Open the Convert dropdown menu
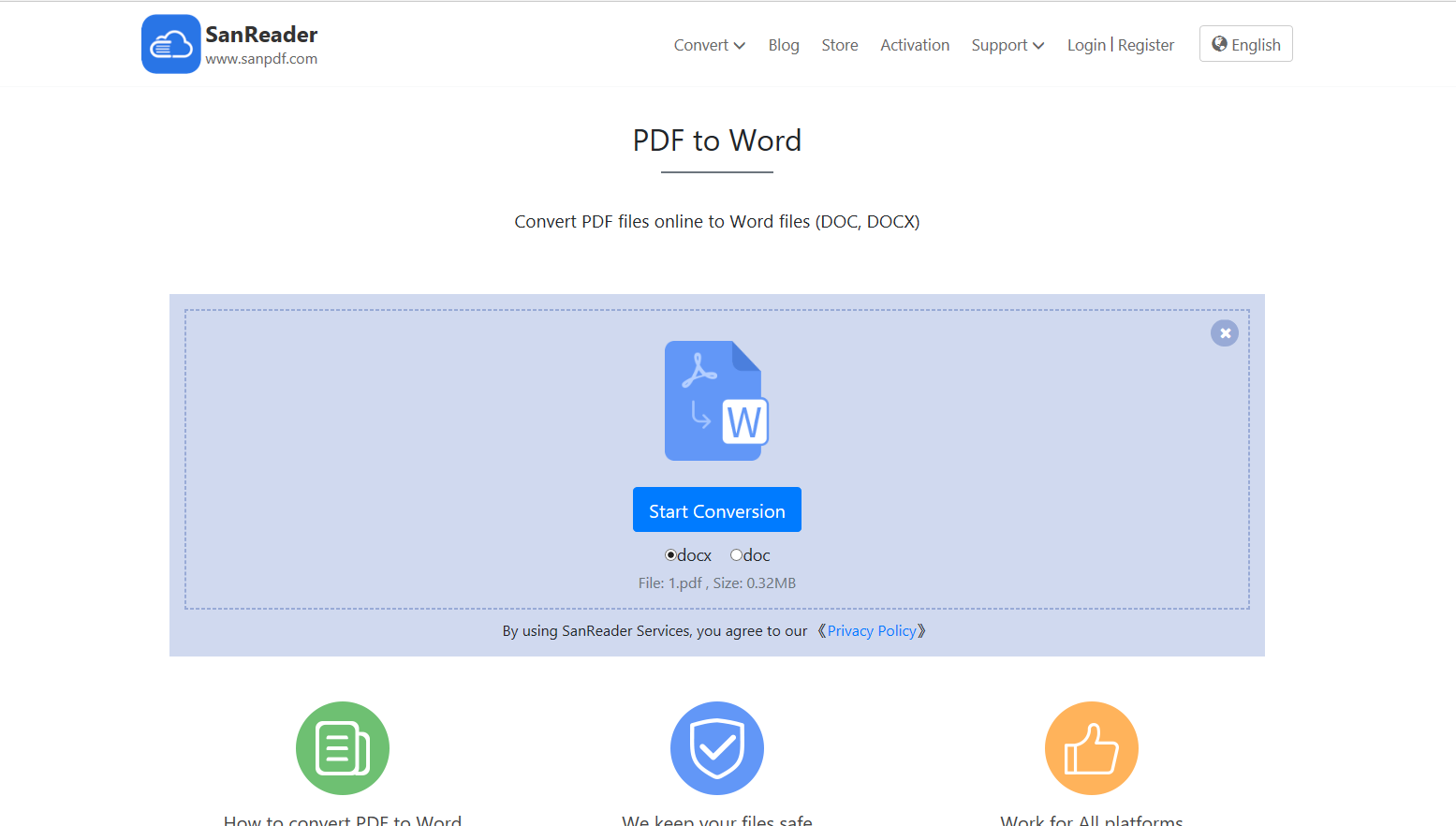The image size is (1456, 826). (x=709, y=44)
